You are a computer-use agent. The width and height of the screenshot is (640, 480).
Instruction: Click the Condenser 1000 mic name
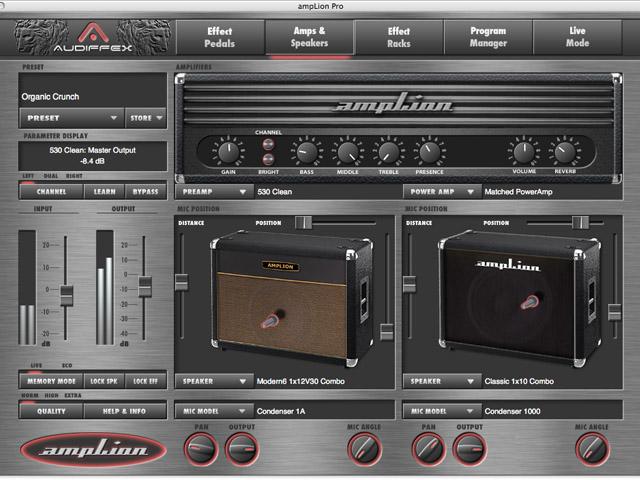513,411
